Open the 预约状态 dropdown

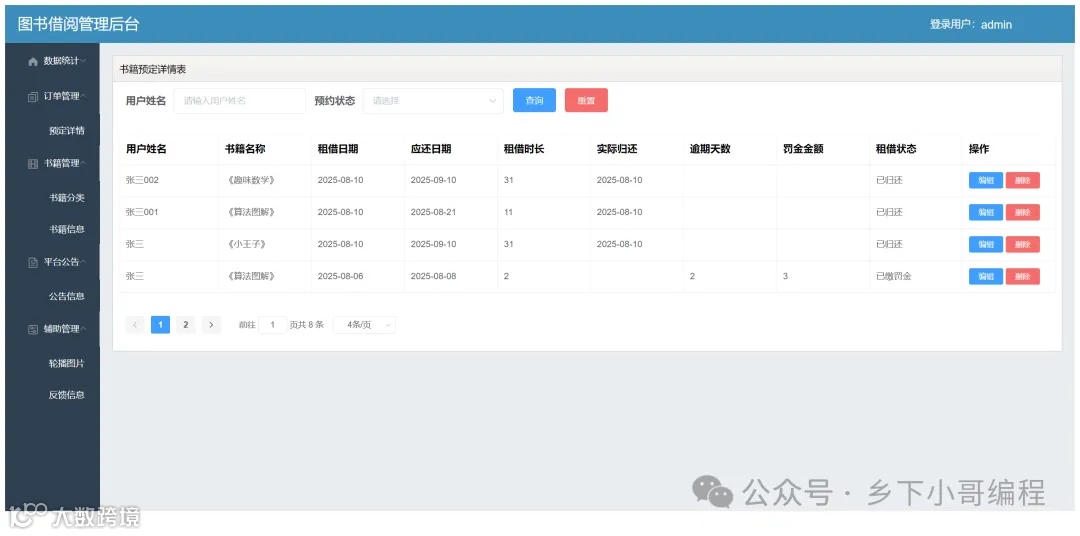(433, 101)
